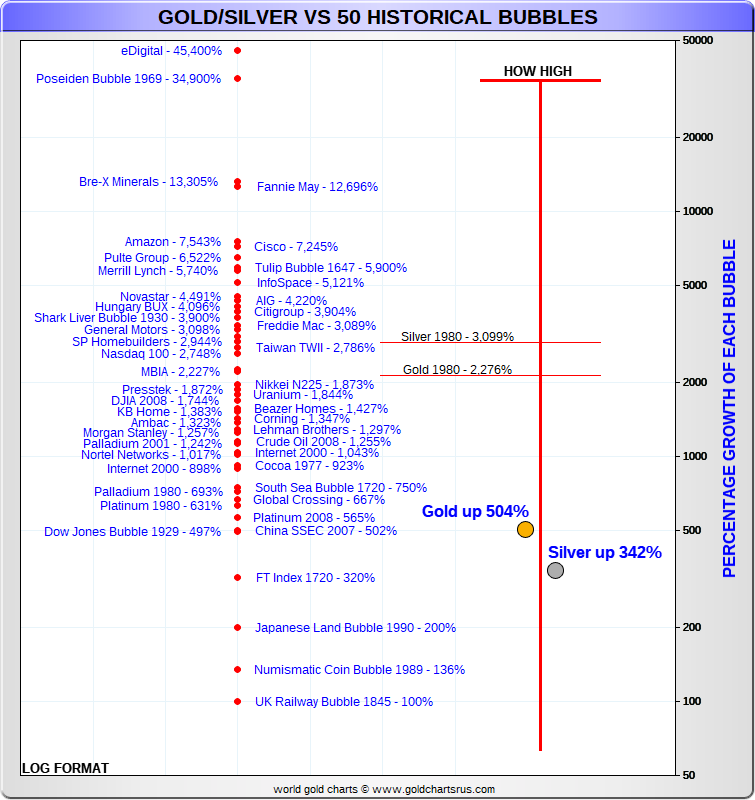This screenshot has height=800, width=755.
Task: Select the South Sea Bubble 1720 - 750% label
Action: 341,488
